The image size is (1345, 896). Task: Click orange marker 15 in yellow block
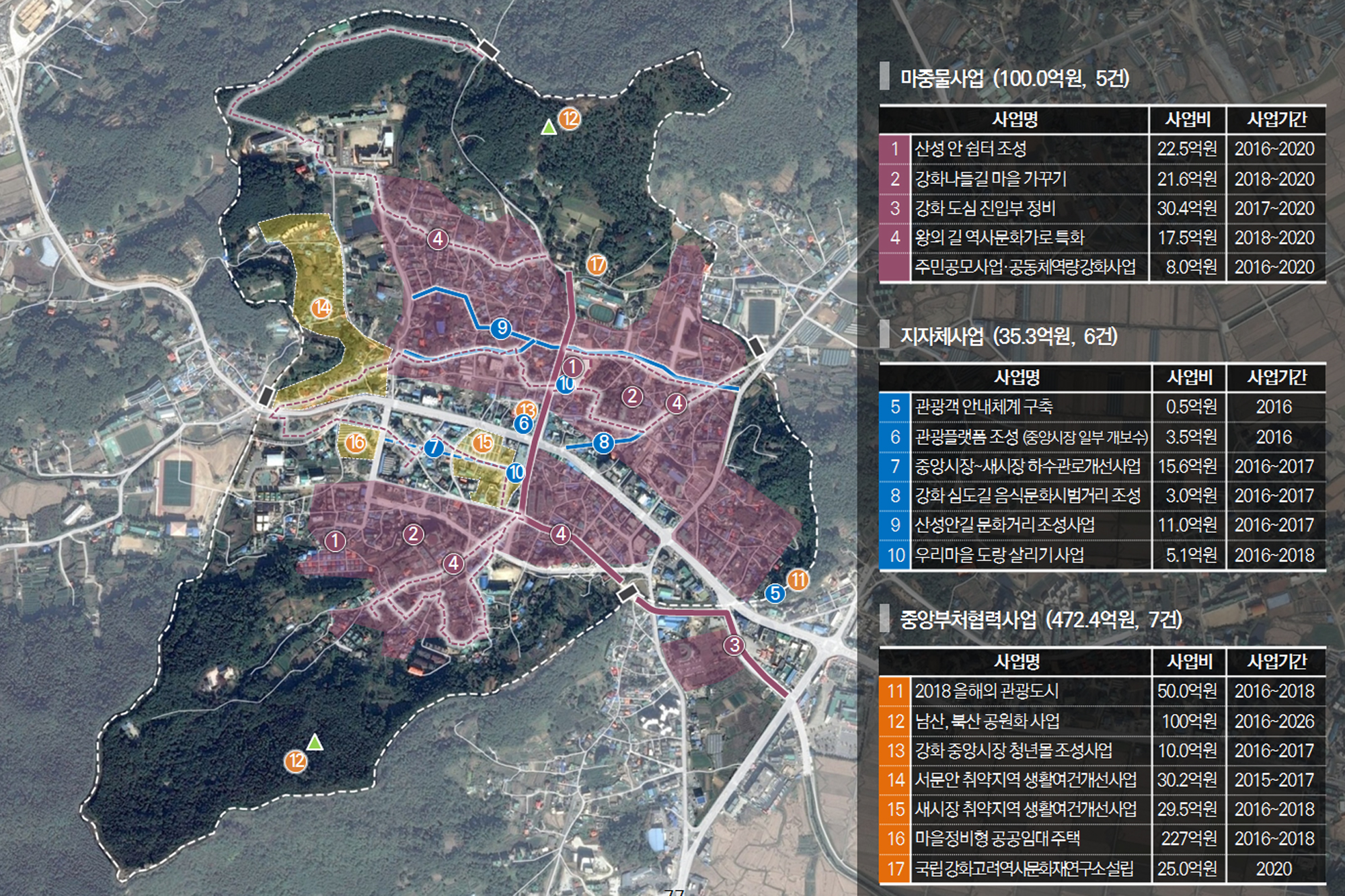pyautogui.click(x=483, y=442)
